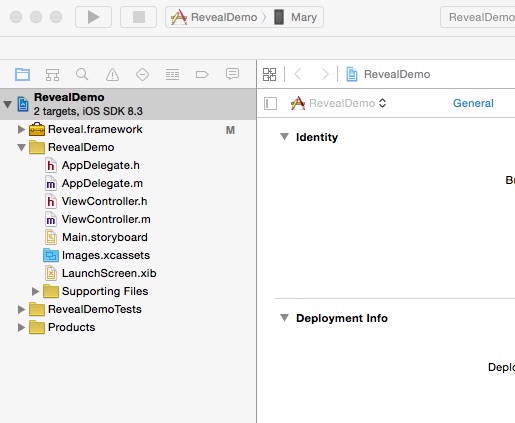Open the Find navigator magnifier
Viewport: 515px width, 423px height.
point(82,74)
